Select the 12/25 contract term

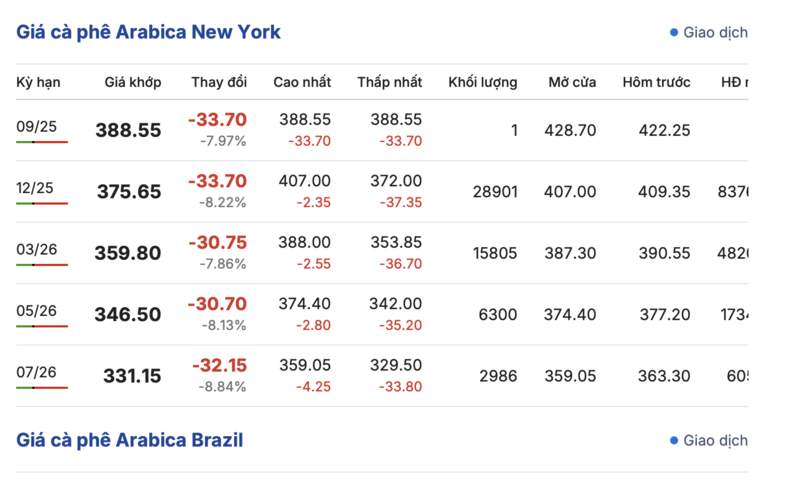(x=34, y=188)
